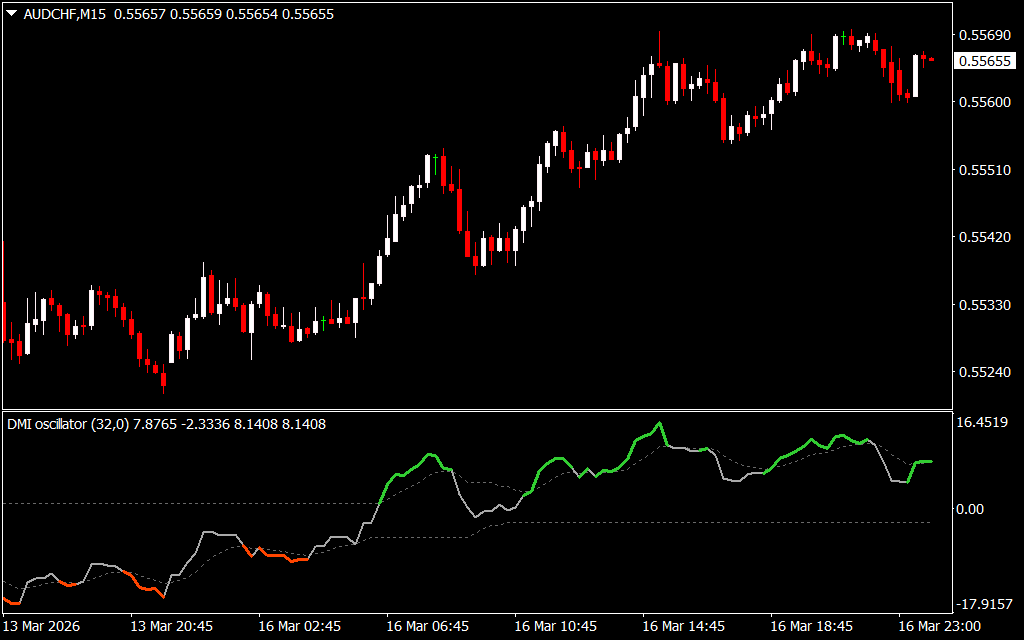Image resolution: width=1024 pixels, height=640 pixels.
Task: Click the 0.55510 price scale label
Action: point(983,170)
